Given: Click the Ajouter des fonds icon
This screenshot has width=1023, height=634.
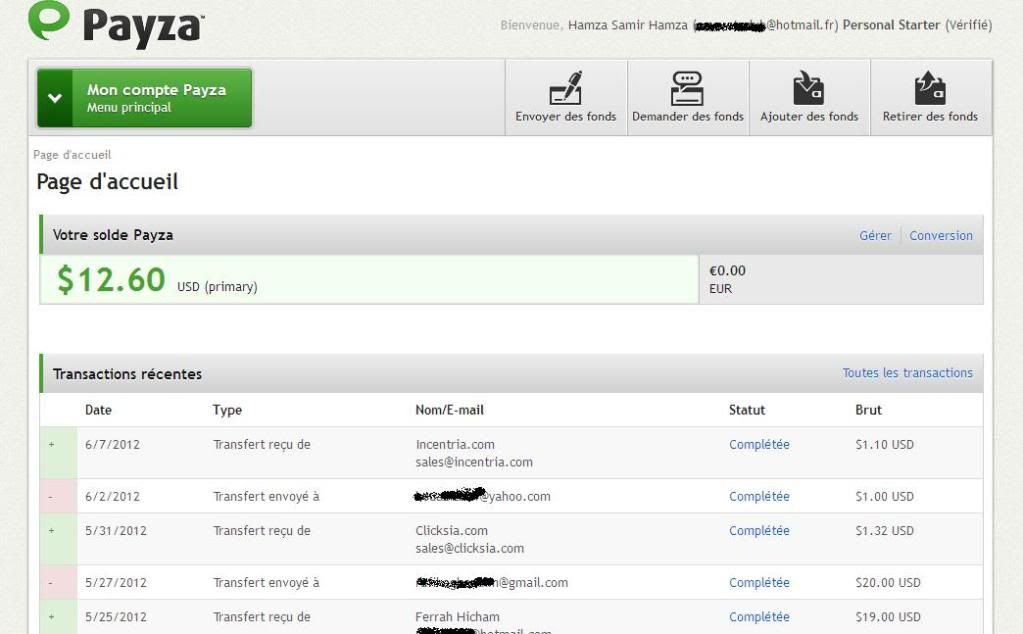Looking at the screenshot, I should [x=809, y=88].
